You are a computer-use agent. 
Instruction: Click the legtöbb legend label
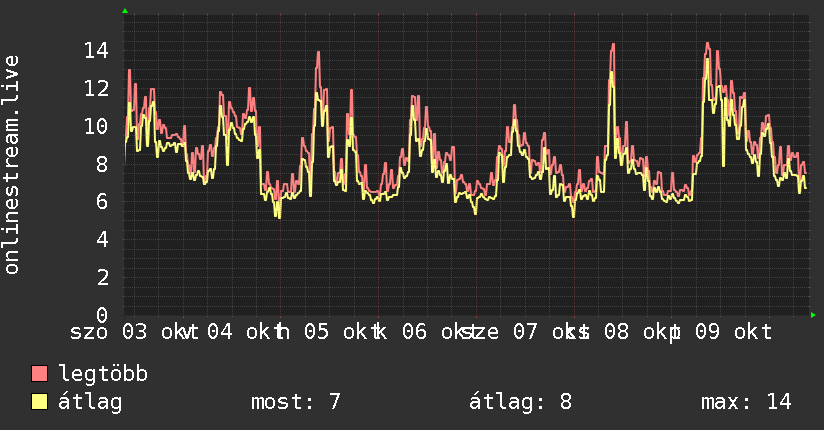pyautogui.click(x=103, y=374)
